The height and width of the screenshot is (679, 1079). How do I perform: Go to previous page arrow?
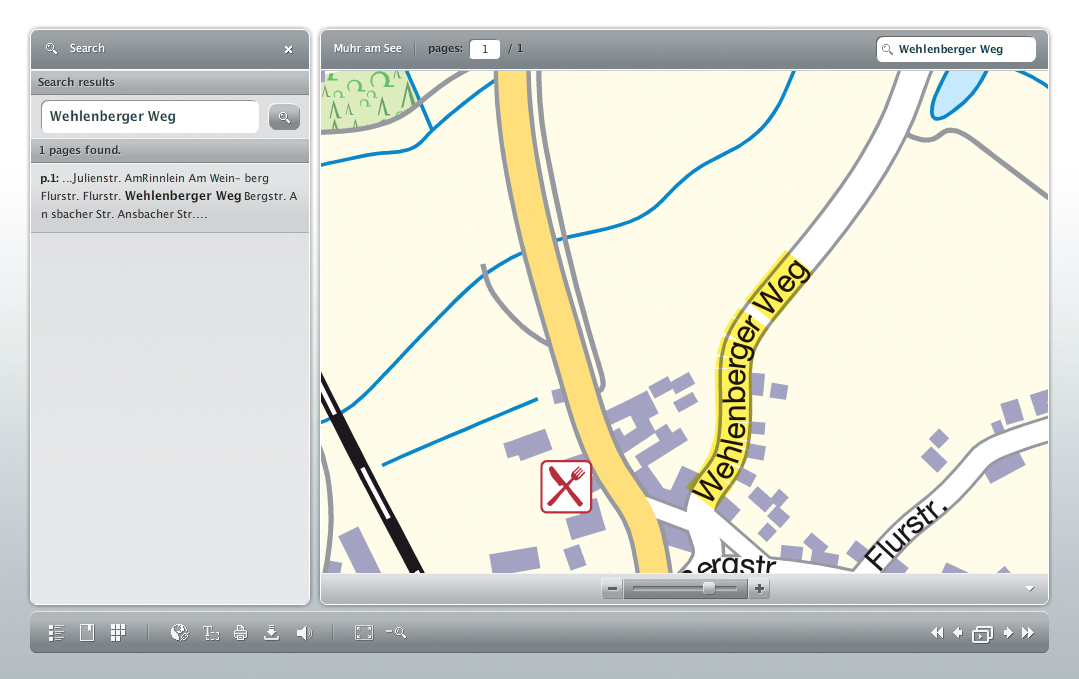(957, 632)
